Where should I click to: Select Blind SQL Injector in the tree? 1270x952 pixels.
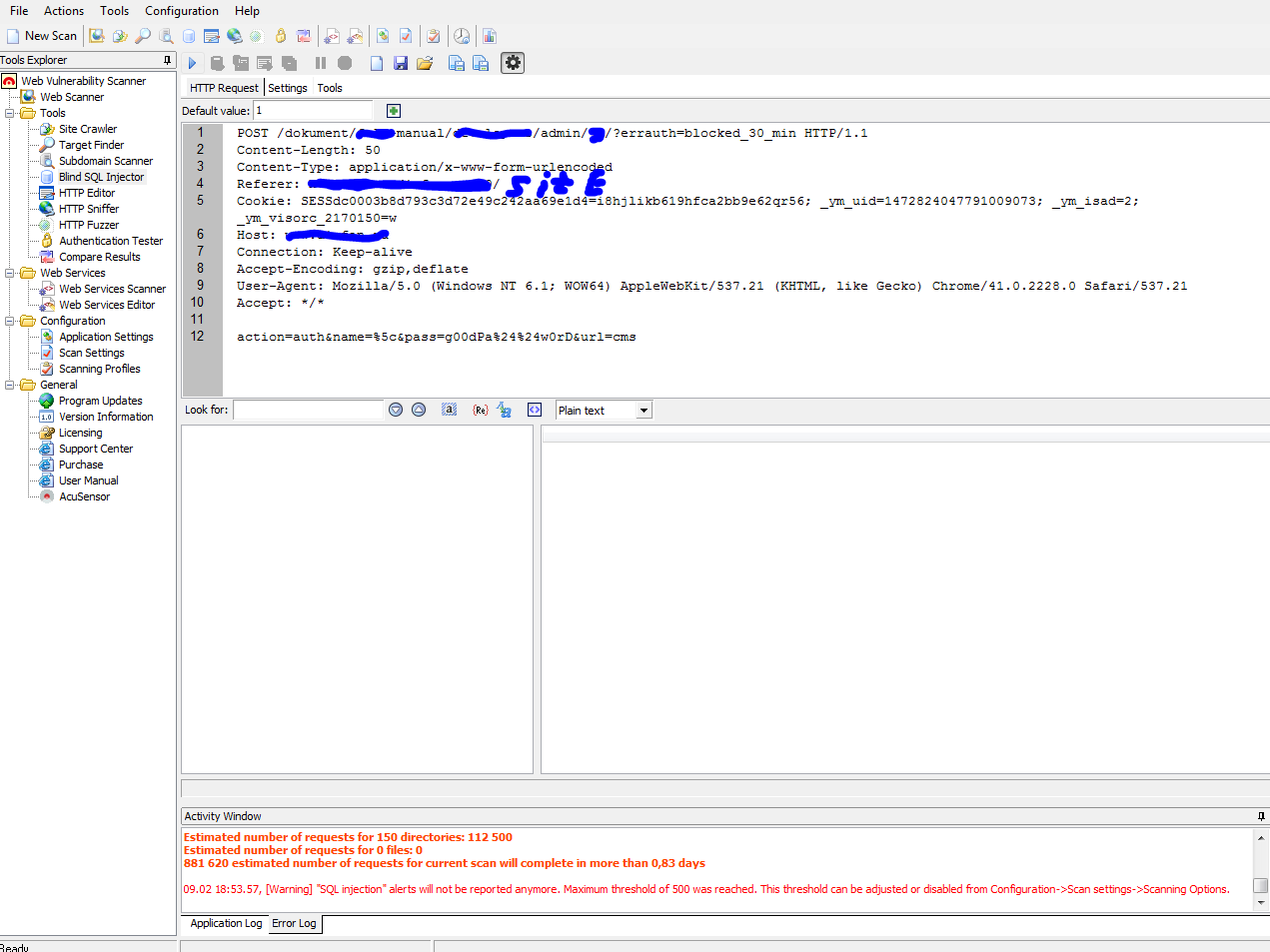(101, 177)
